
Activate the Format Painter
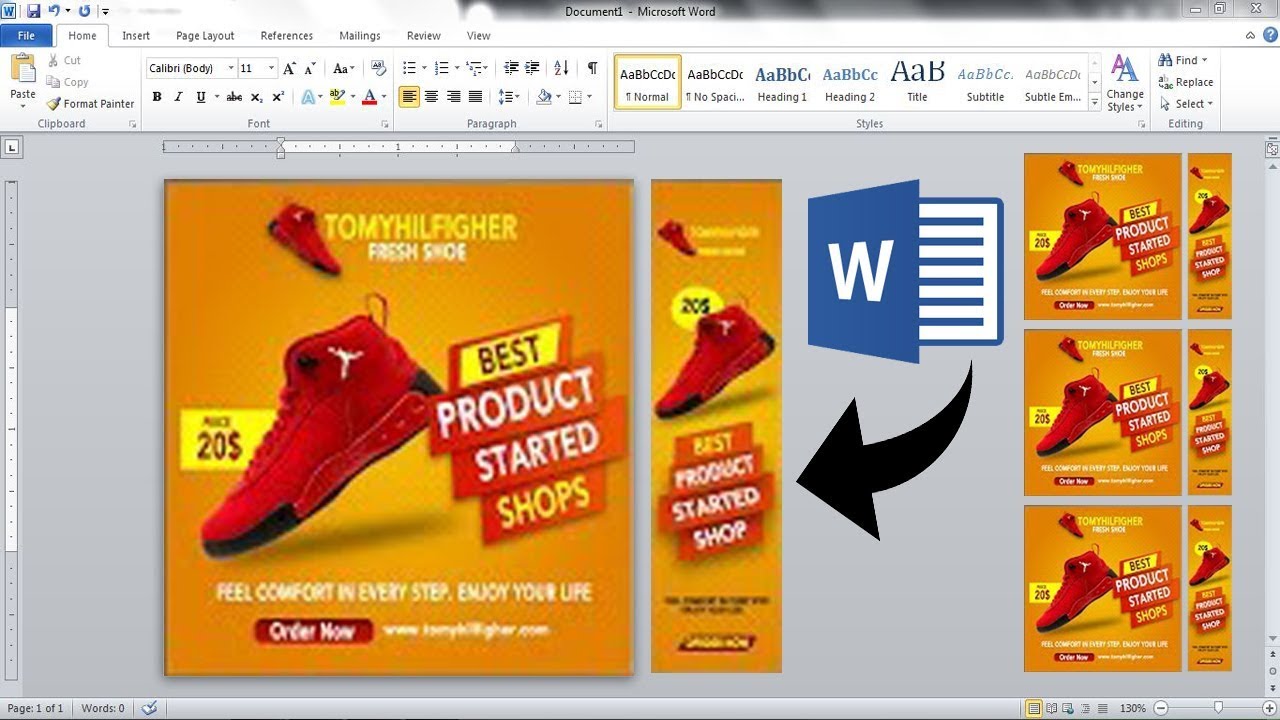click(90, 104)
